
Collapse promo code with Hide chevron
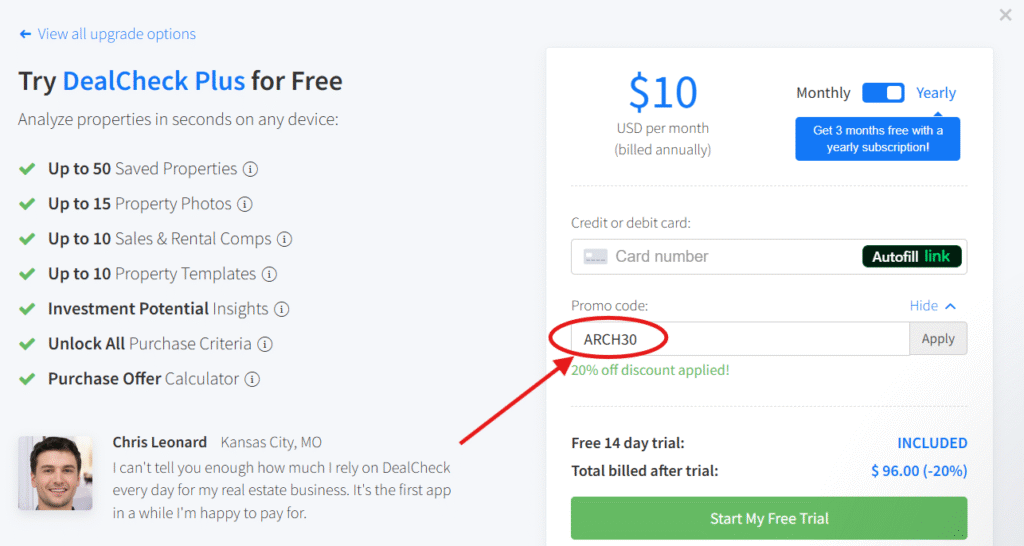pos(933,306)
